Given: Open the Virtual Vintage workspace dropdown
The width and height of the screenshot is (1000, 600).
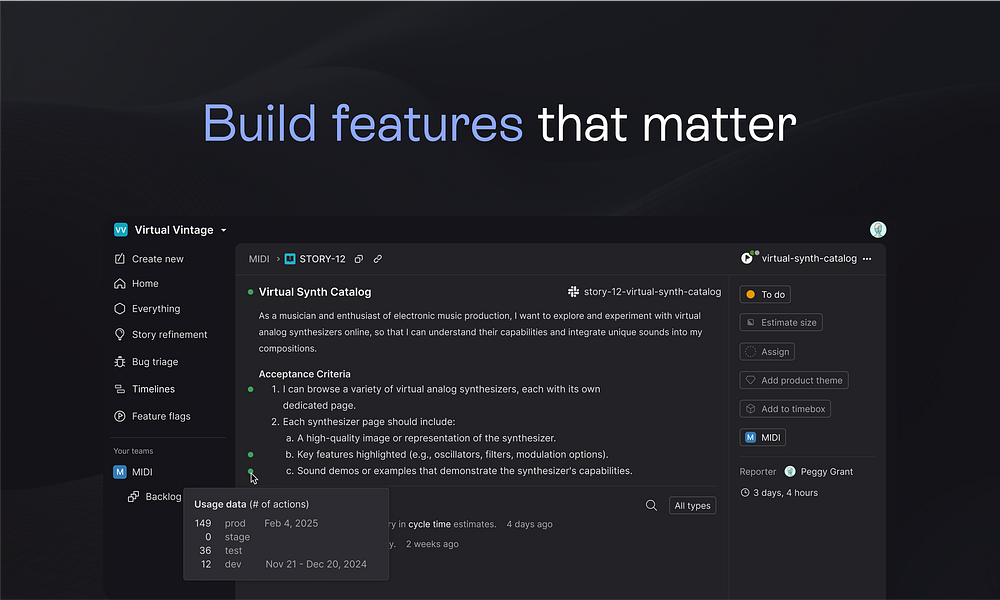Looking at the screenshot, I should click(x=223, y=230).
